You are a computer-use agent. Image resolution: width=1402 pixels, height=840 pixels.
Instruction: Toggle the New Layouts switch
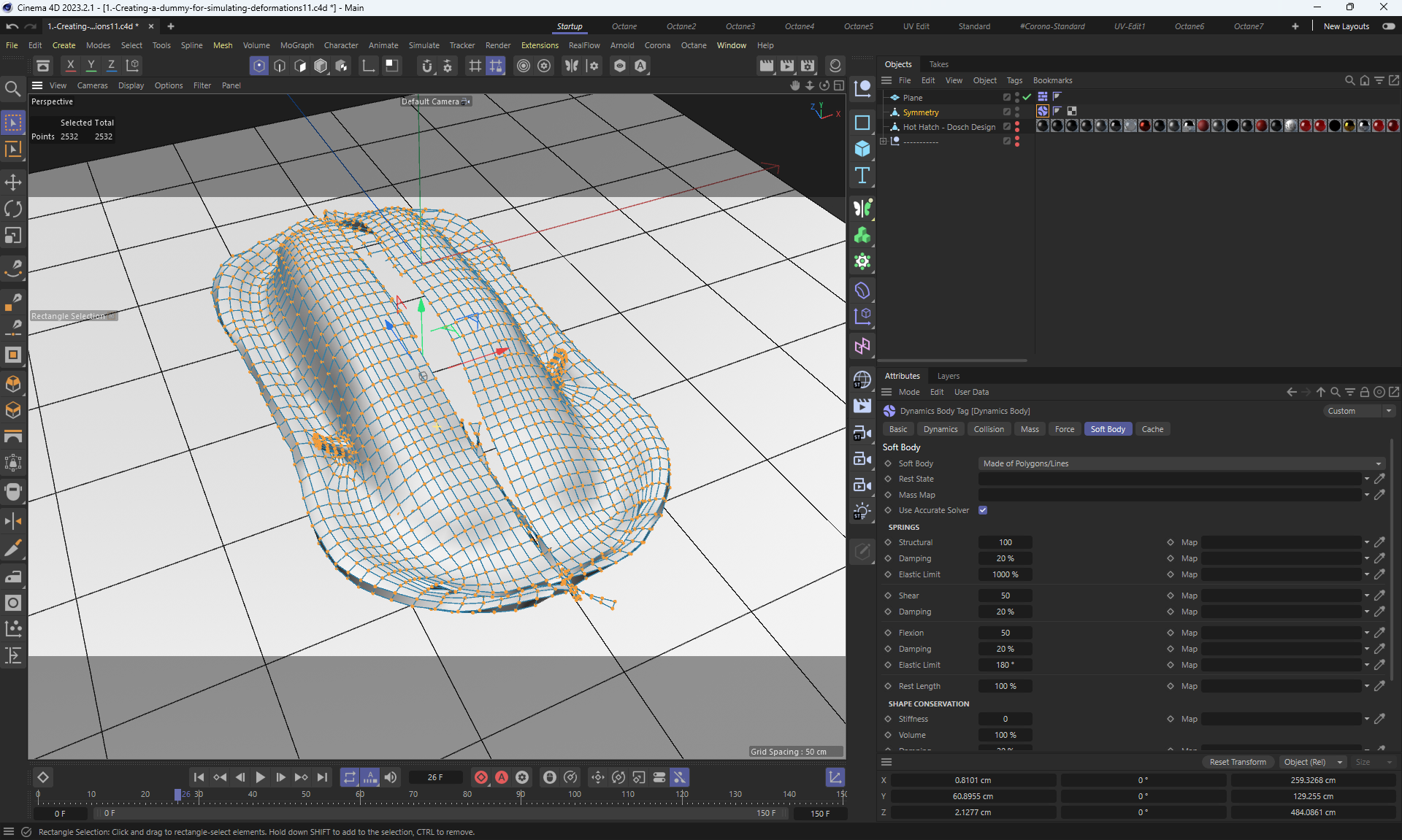pos(1388,26)
